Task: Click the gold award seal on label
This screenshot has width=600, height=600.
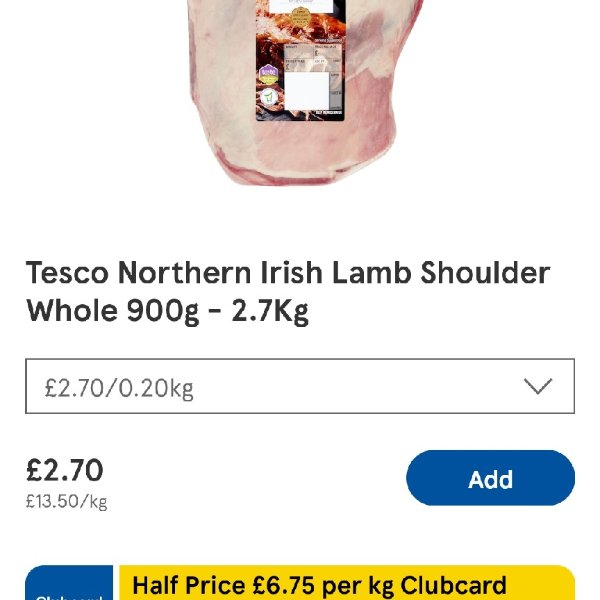Action: 300,17
